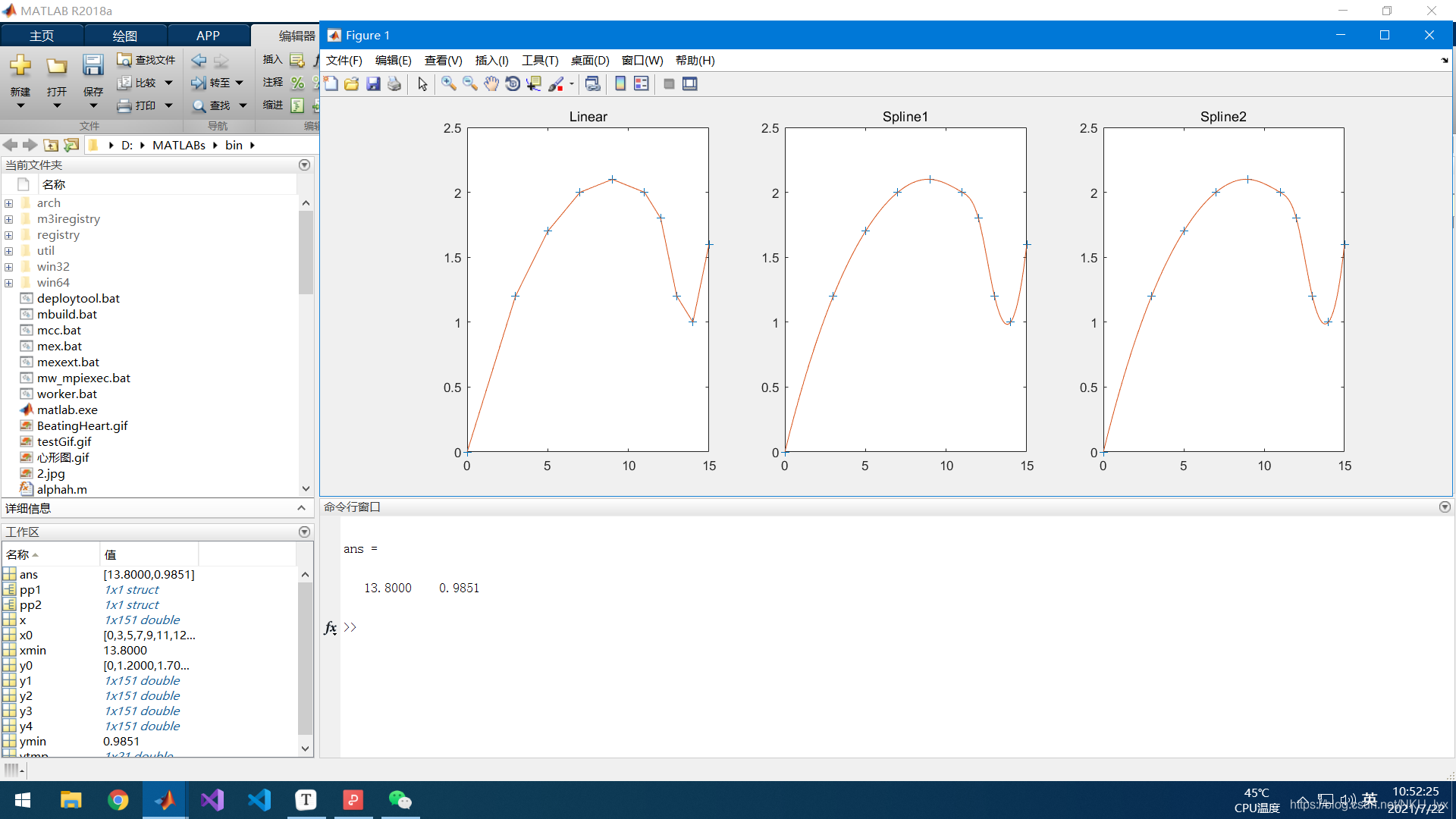
Task: Insert a legend using the toolbar icon
Action: point(642,84)
